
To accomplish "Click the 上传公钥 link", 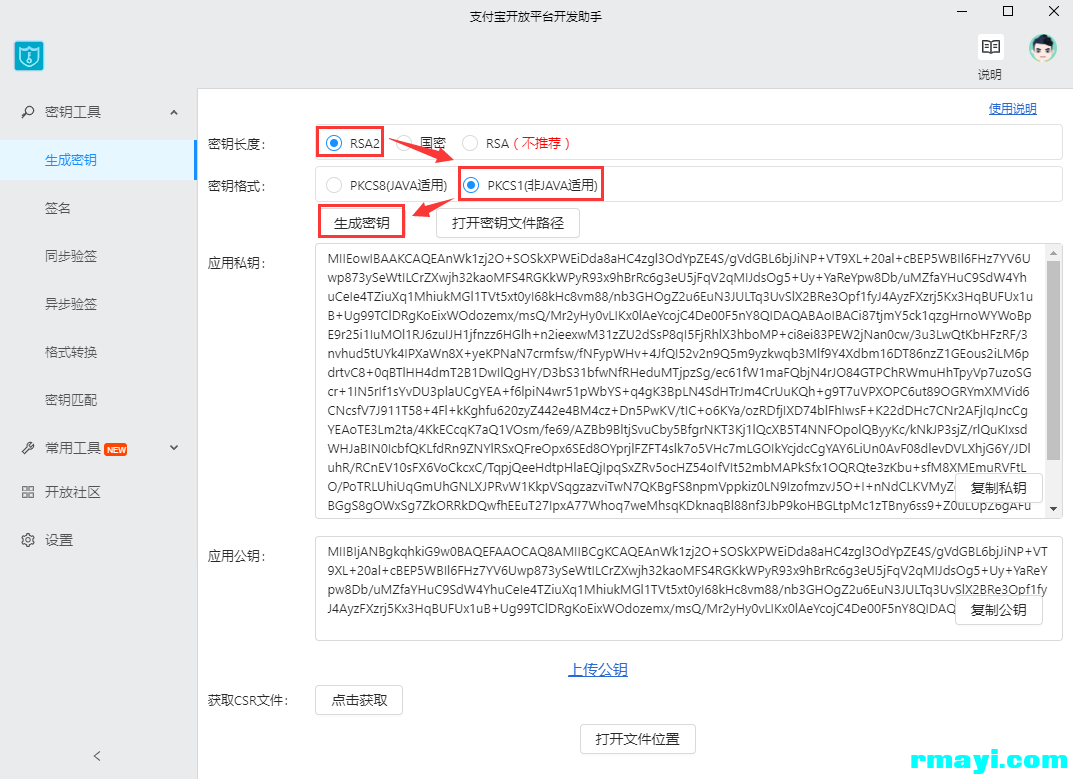I will pos(598,669).
